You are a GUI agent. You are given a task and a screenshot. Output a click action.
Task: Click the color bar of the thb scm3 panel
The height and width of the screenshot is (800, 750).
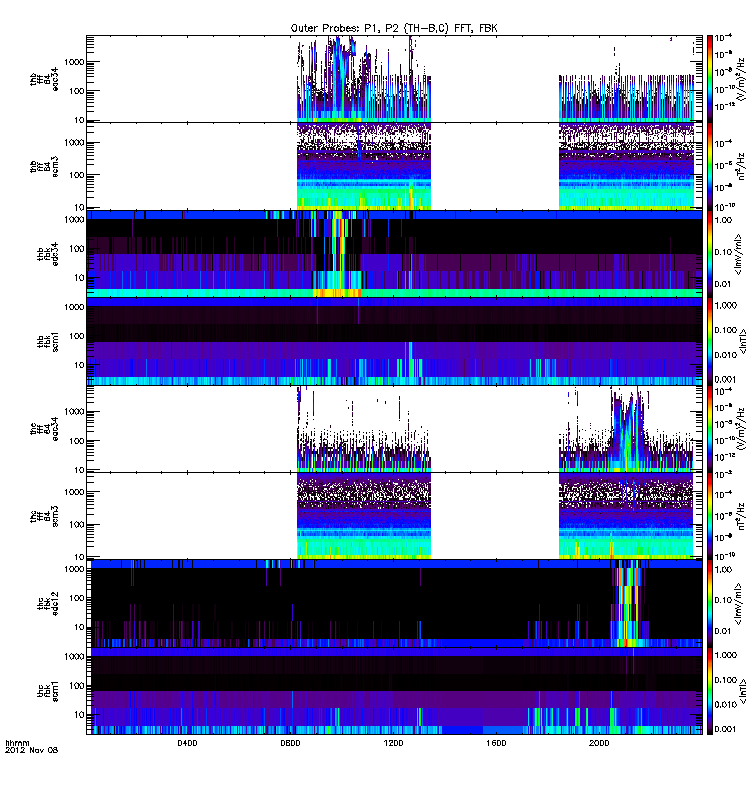pyautogui.click(x=710, y=166)
